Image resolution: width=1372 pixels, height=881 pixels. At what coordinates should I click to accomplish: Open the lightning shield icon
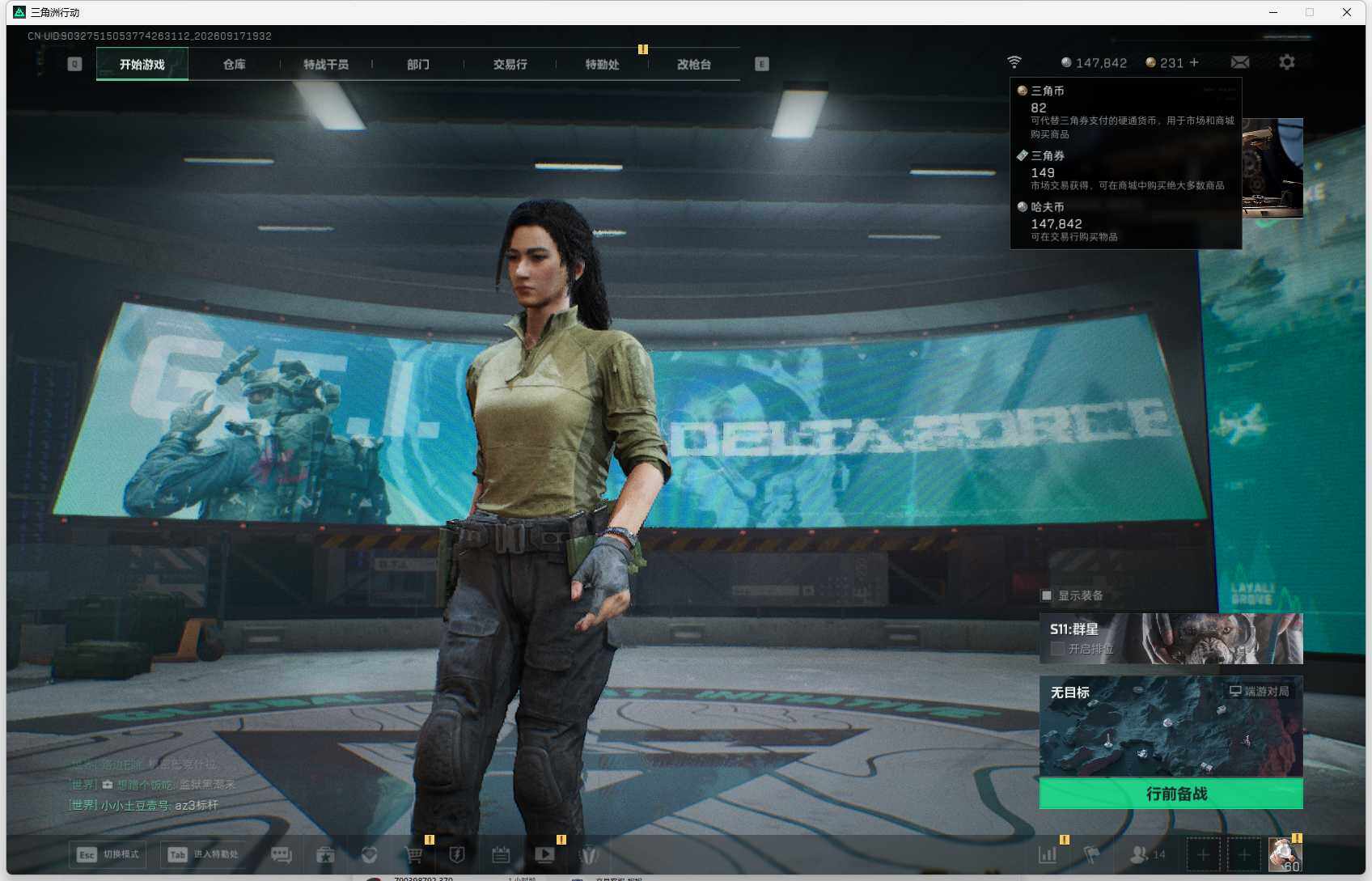click(x=457, y=854)
